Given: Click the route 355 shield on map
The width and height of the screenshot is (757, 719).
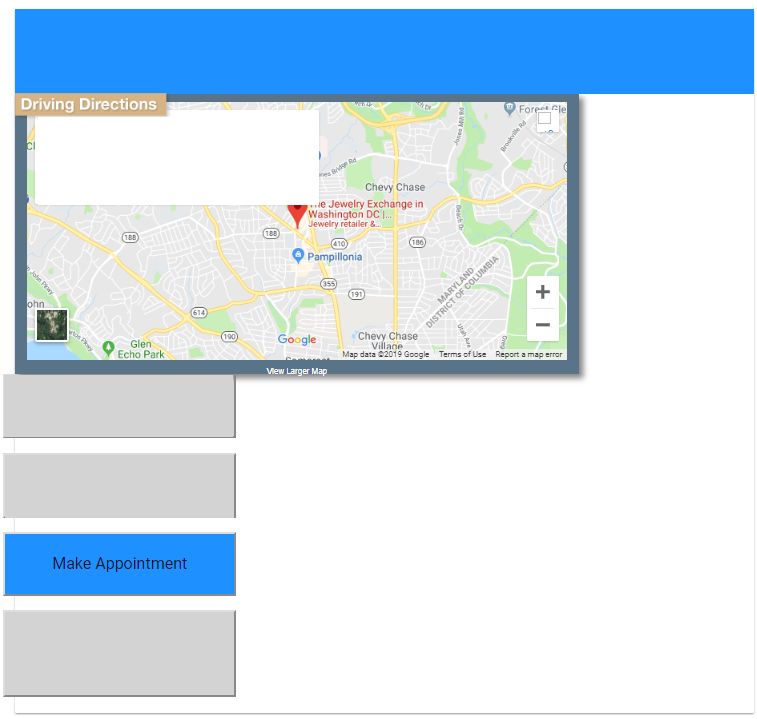Looking at the screenshot, I should click(328, 283).
